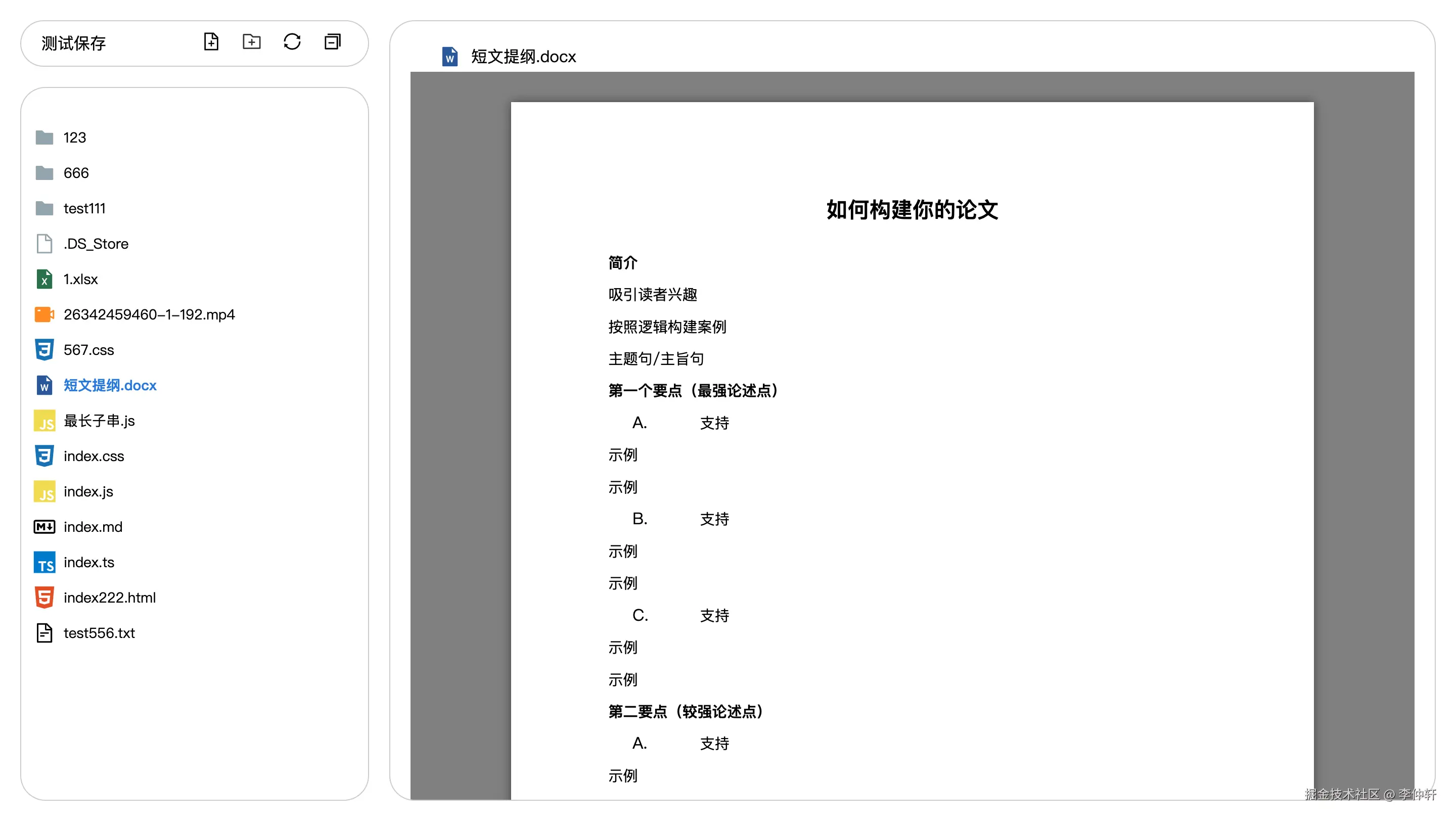Click the document heading 如何构建你的论文
1456x821 pixels.
click(912, 210)
